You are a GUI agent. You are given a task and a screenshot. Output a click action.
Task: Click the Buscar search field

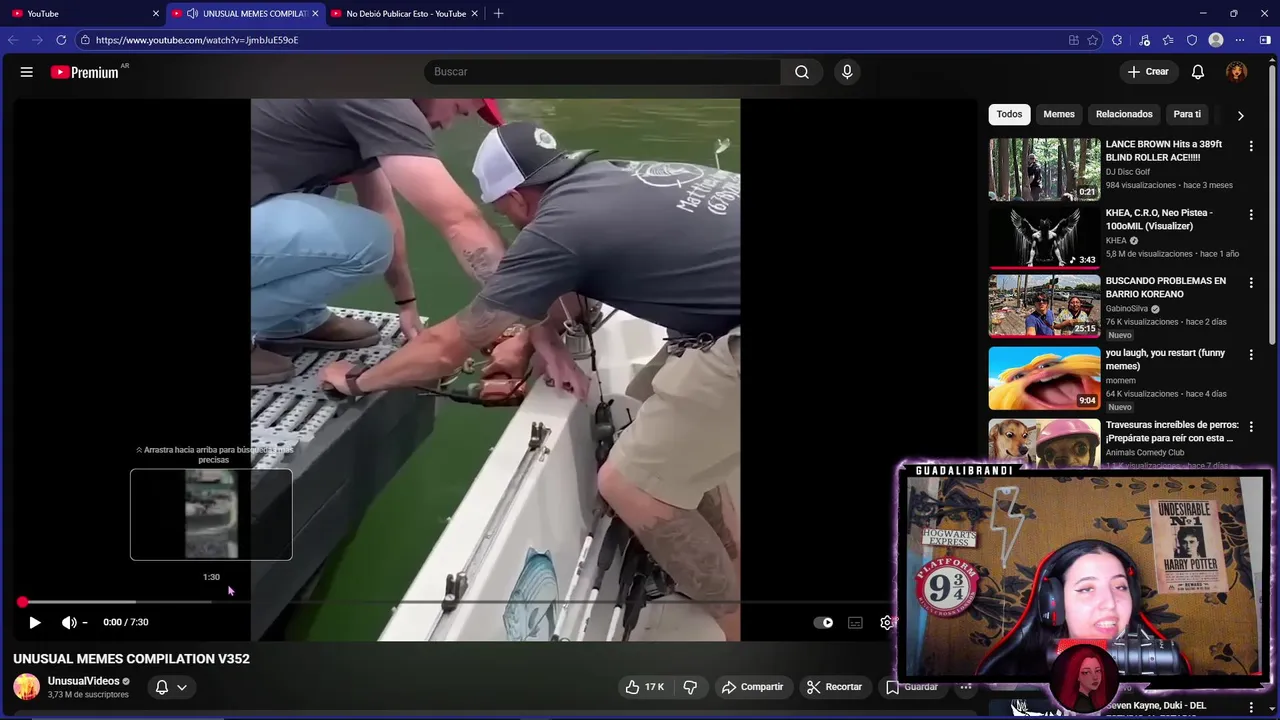pyautogui.click(x=602, y=72)
